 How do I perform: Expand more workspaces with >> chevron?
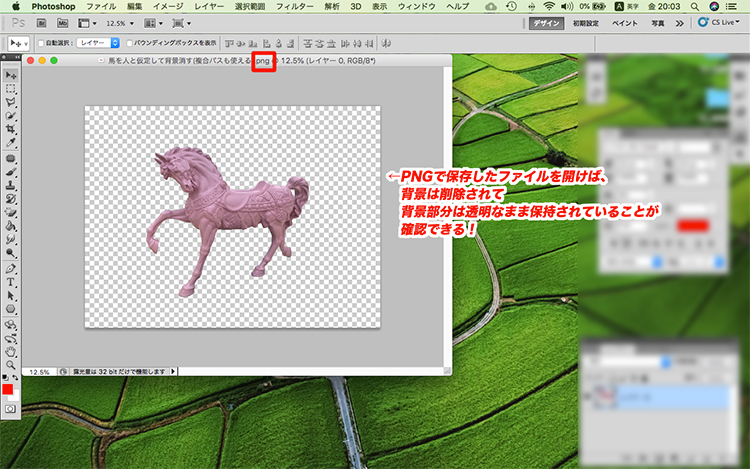click(680, 23)
